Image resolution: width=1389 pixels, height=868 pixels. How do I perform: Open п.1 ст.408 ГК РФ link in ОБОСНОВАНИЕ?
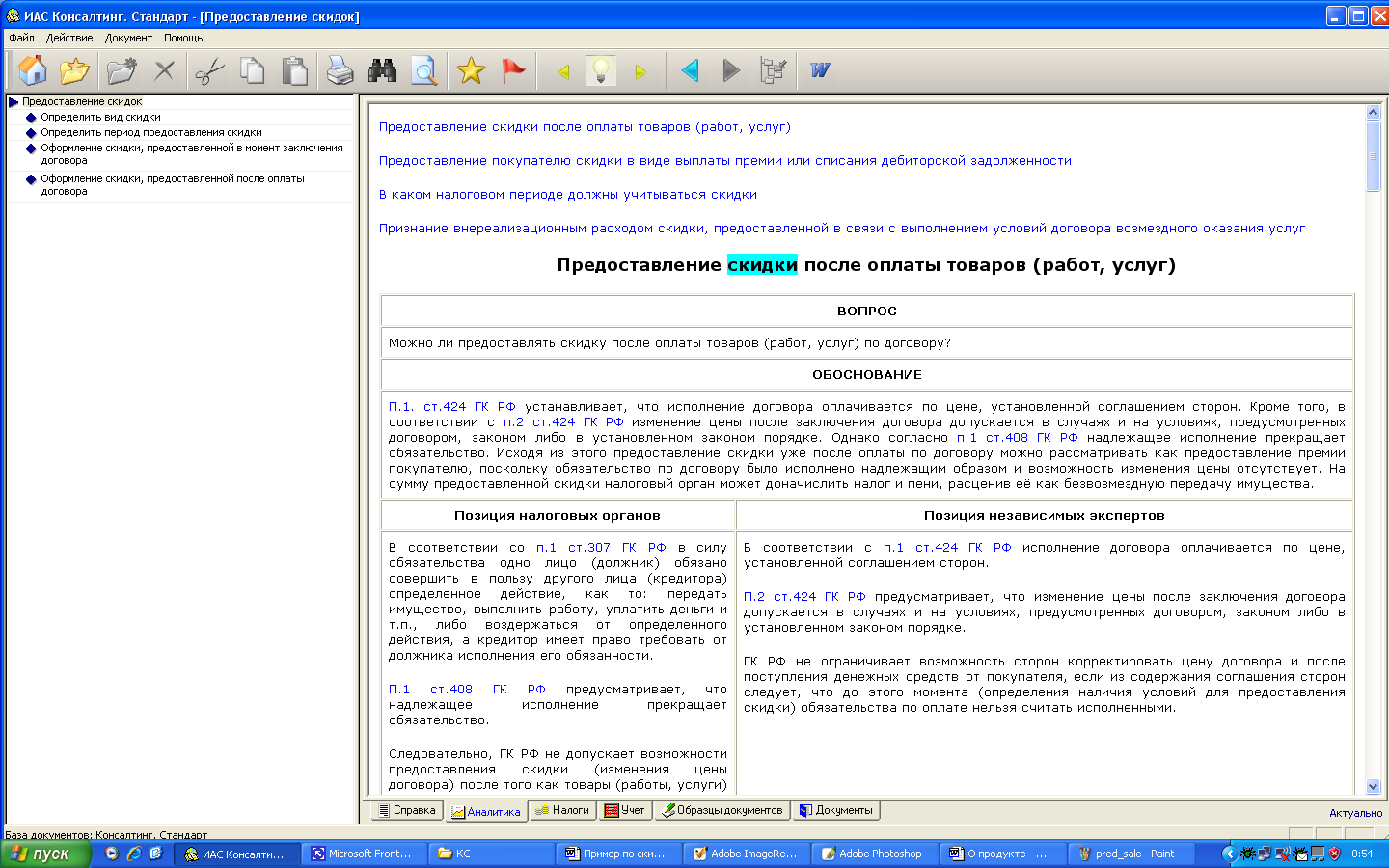click(1017, 437)
